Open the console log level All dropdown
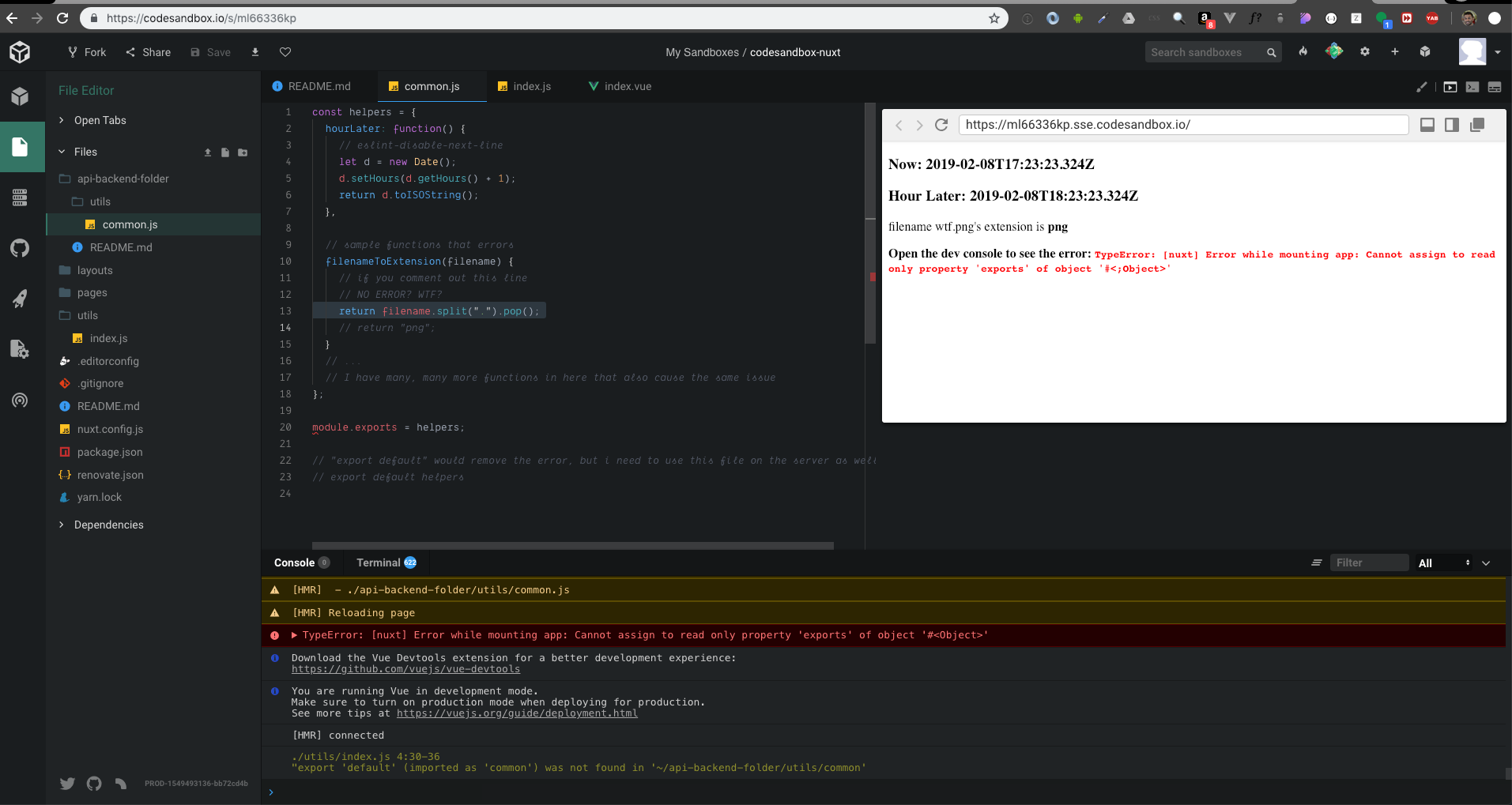 (x=1444, y=563)
